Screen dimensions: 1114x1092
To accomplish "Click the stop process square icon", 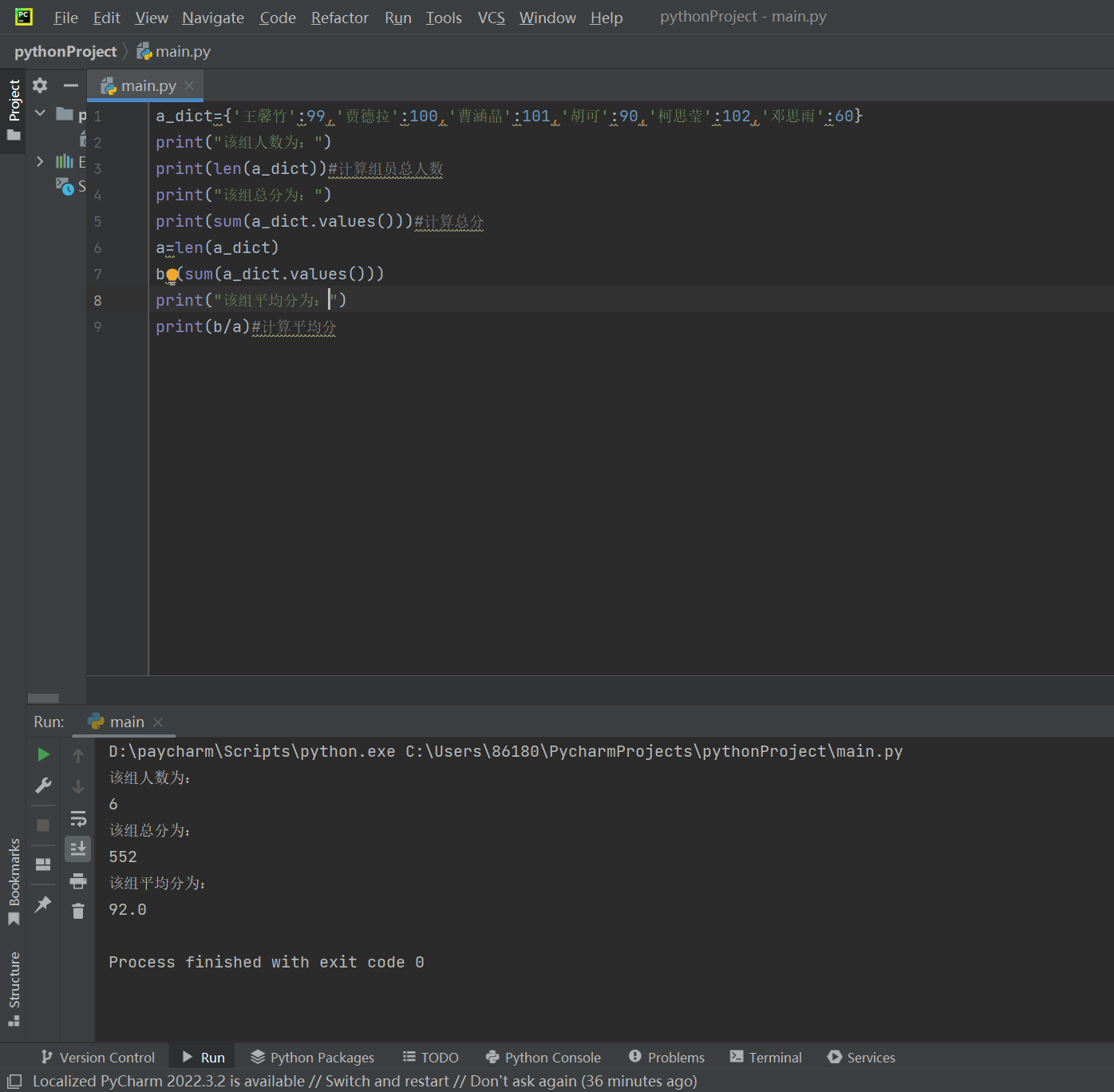I will [43, 825].
